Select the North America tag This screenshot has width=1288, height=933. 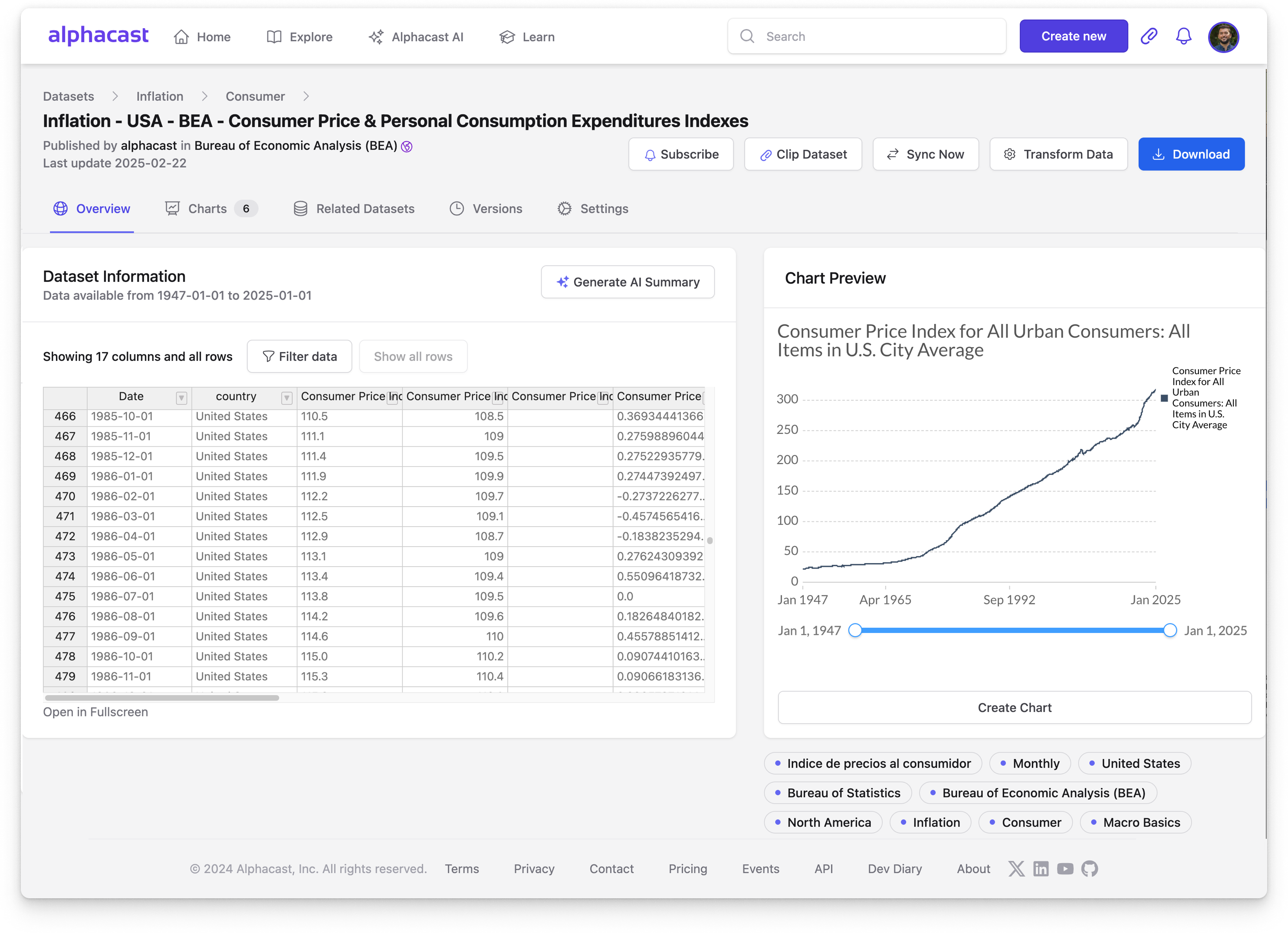(x=823, y=822)
